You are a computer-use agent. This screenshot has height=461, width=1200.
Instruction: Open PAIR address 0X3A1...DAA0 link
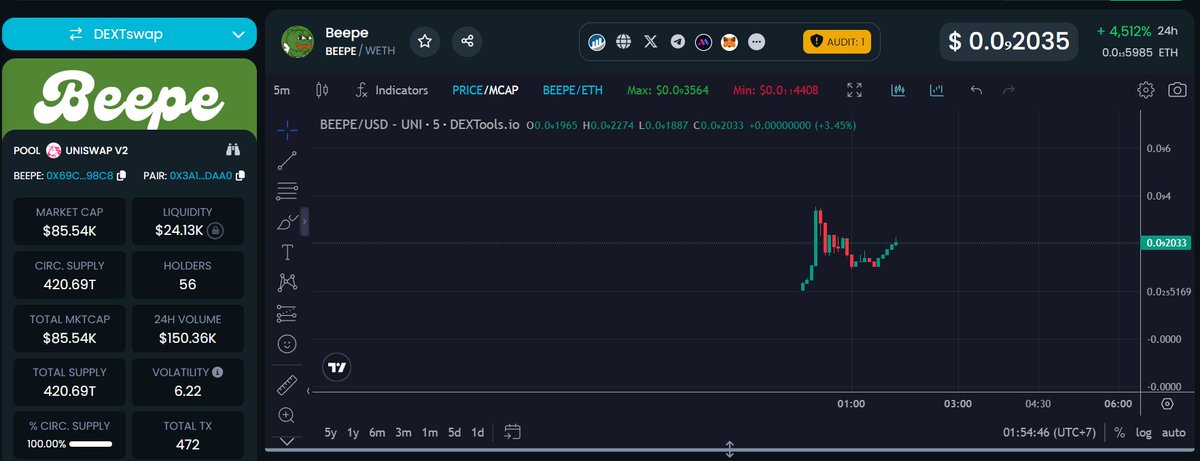[x=200, y=176]
